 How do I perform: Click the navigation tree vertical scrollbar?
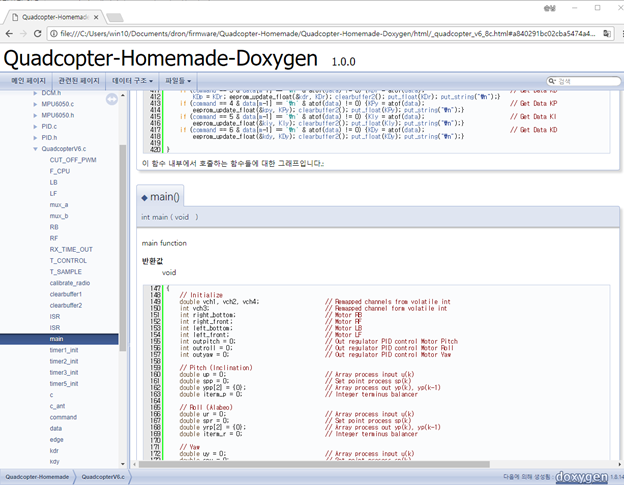(123, 247)
